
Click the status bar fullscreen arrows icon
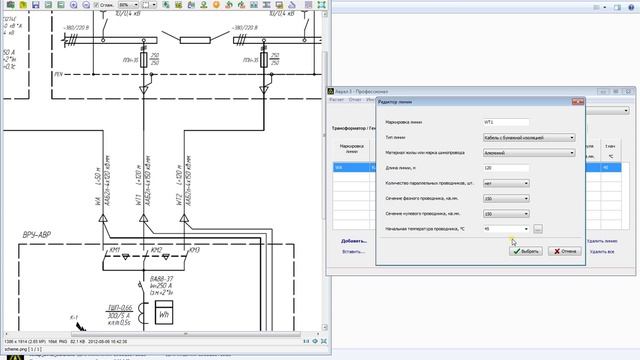tap(324, 341)
